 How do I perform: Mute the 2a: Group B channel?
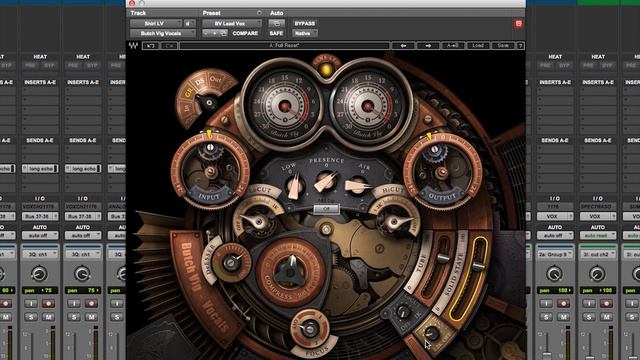[563, 317]
